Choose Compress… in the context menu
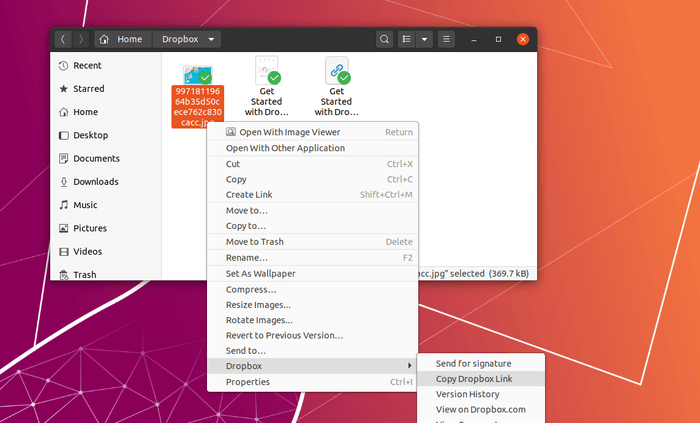Screen dimensions: 700x423 [x=312, y=290]
